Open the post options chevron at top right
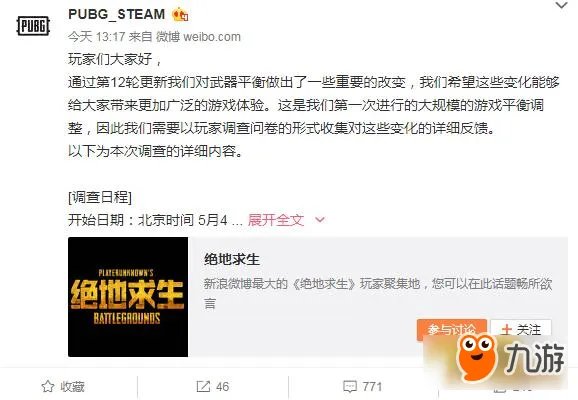Image resolution: width=578 pixels, height=400 pixels. [561, 6]
